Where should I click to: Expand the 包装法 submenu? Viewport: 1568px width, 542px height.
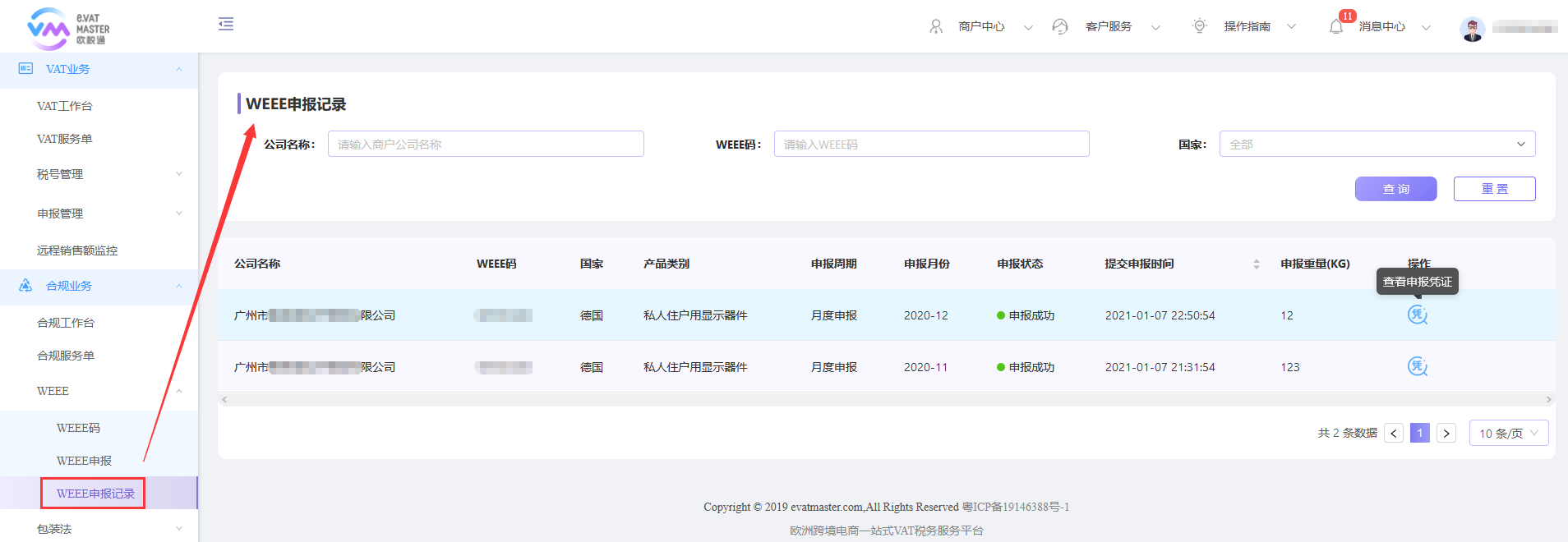click(x=179, y=529)
